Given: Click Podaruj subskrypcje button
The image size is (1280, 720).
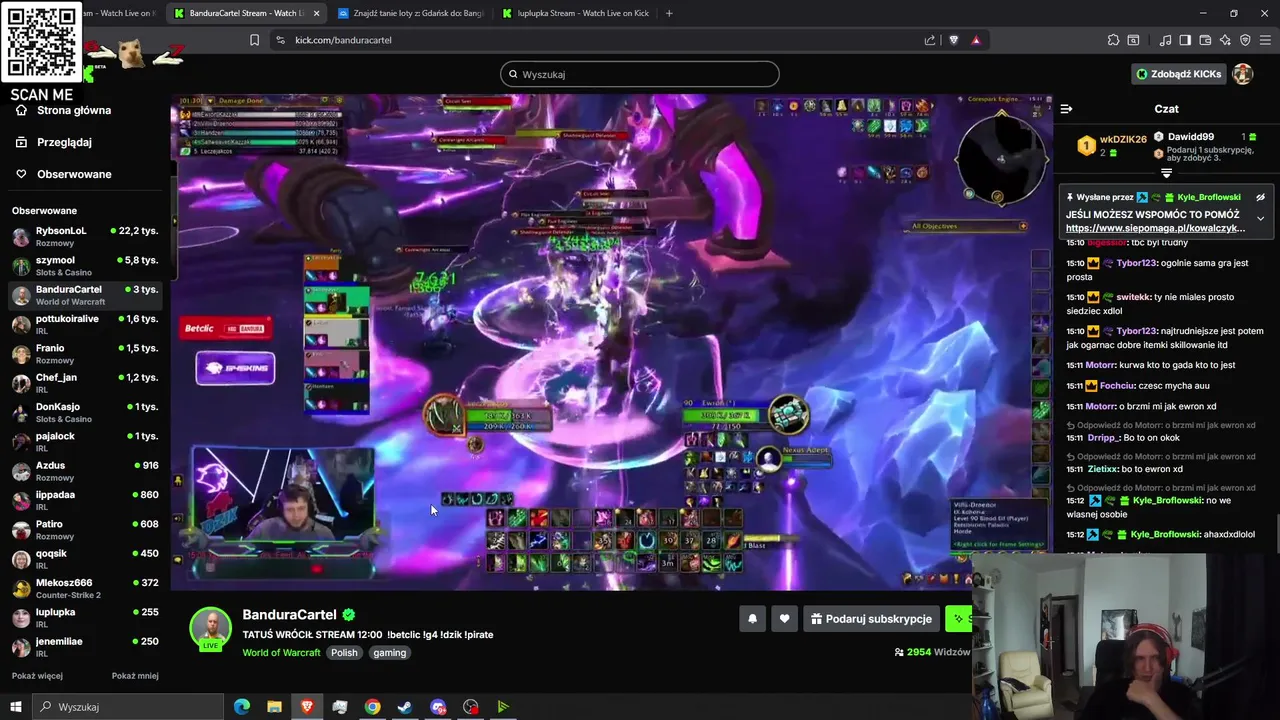Looking at the screenshot, I should 871,619.
